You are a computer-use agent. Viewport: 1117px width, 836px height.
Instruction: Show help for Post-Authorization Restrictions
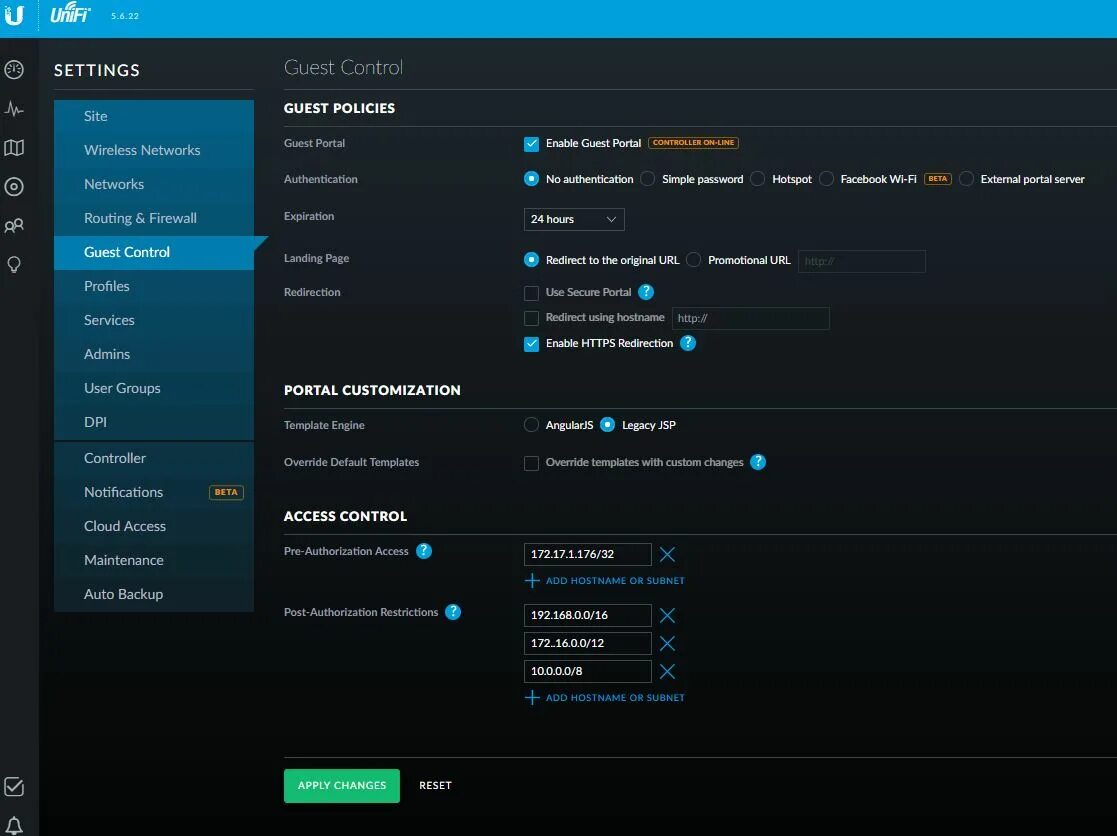(453, 612)
